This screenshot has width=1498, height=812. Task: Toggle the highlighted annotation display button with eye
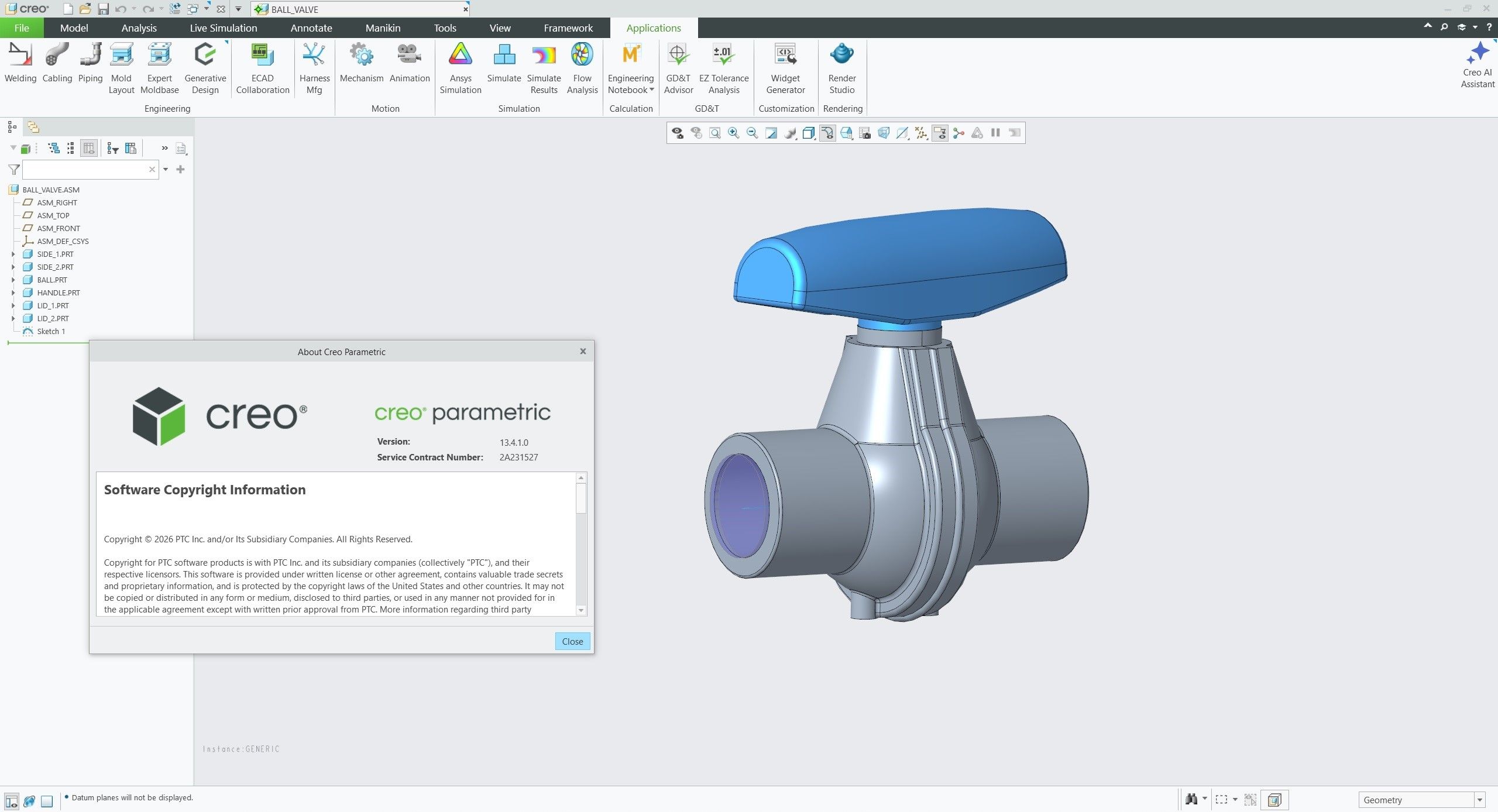click(940, 133)
